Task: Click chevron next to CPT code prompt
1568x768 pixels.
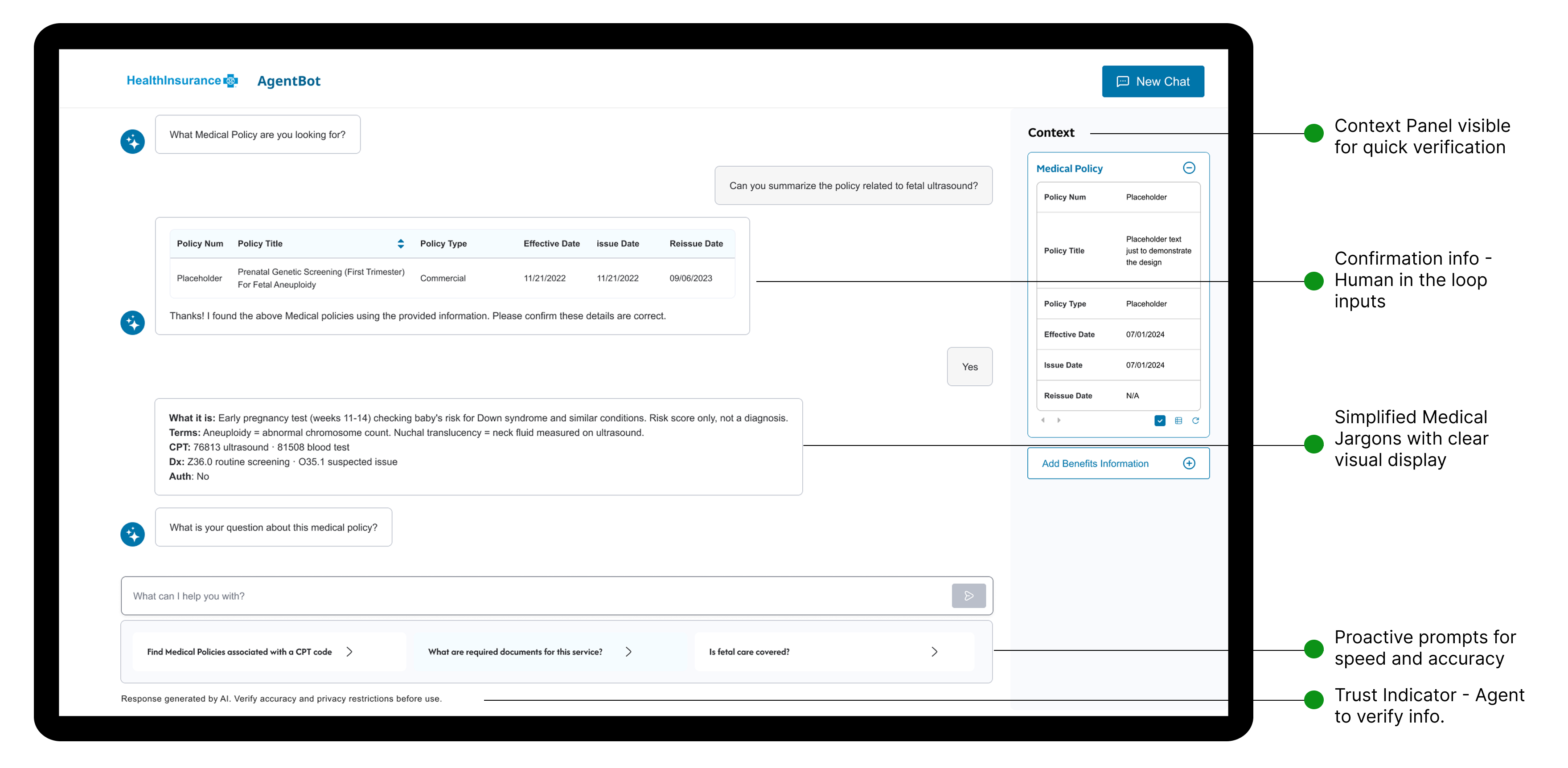Action: pos(349,652)
